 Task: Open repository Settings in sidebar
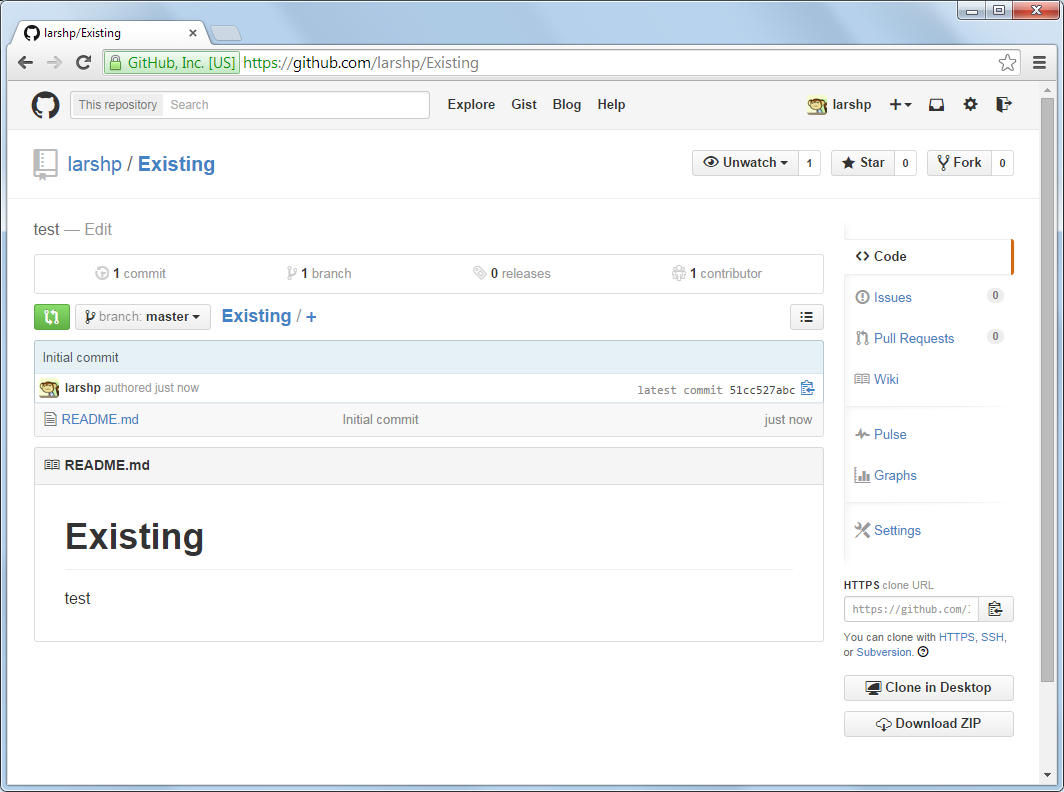coord(896,530)
